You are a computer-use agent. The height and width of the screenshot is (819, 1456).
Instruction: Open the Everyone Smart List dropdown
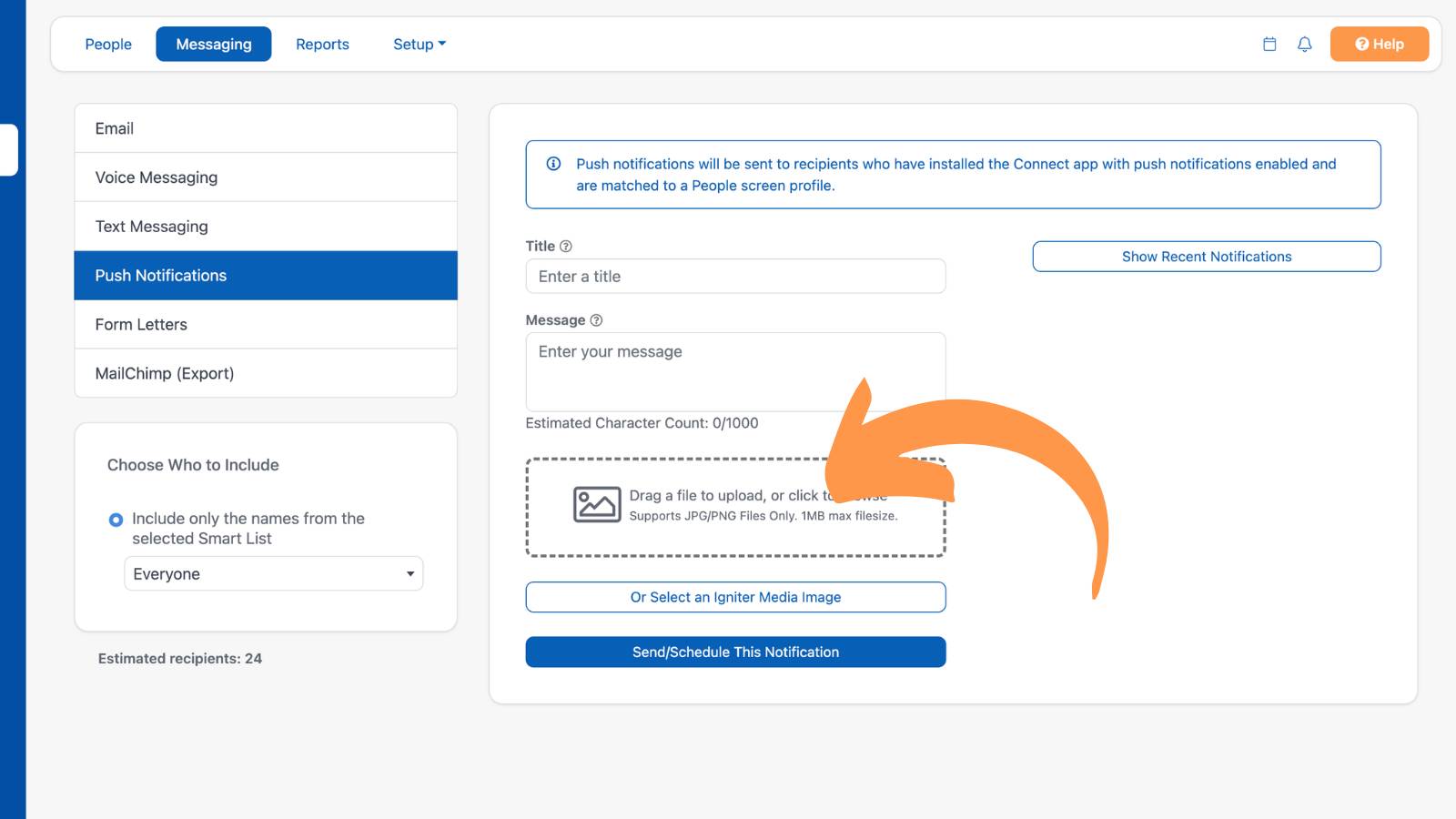pos(273,573)
